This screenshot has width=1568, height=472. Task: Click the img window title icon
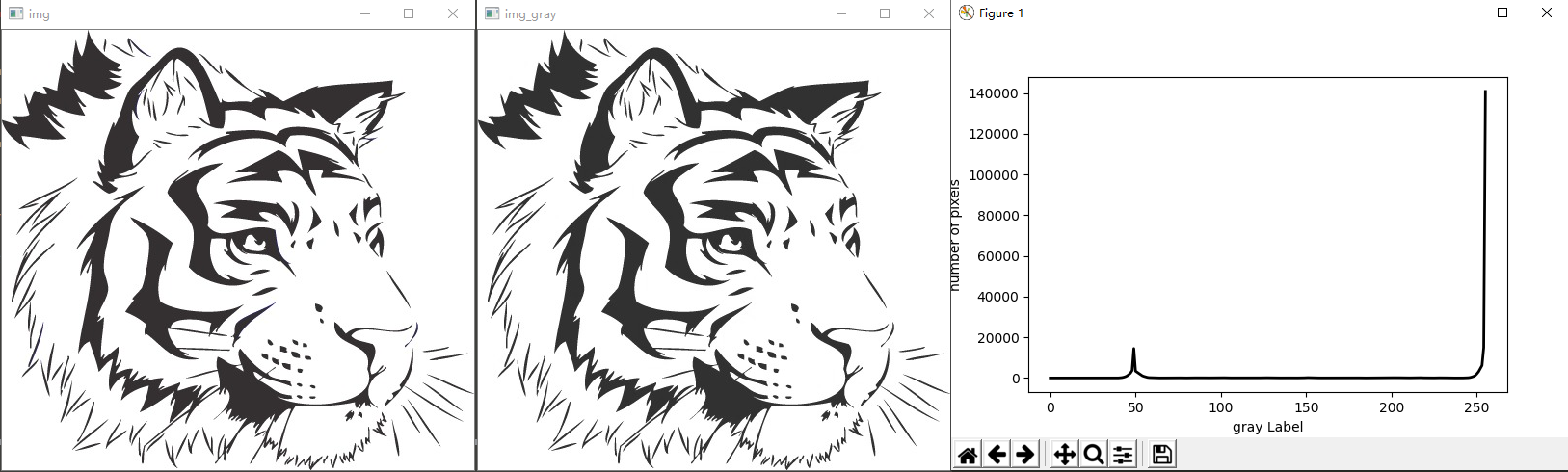click(x=15, y=13)
